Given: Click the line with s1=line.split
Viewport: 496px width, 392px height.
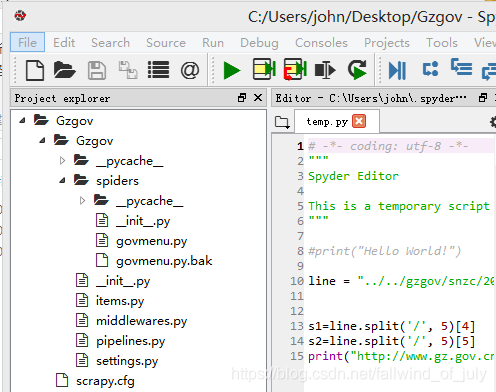Looking at the screenshot, I should click(x=391, y=326).
